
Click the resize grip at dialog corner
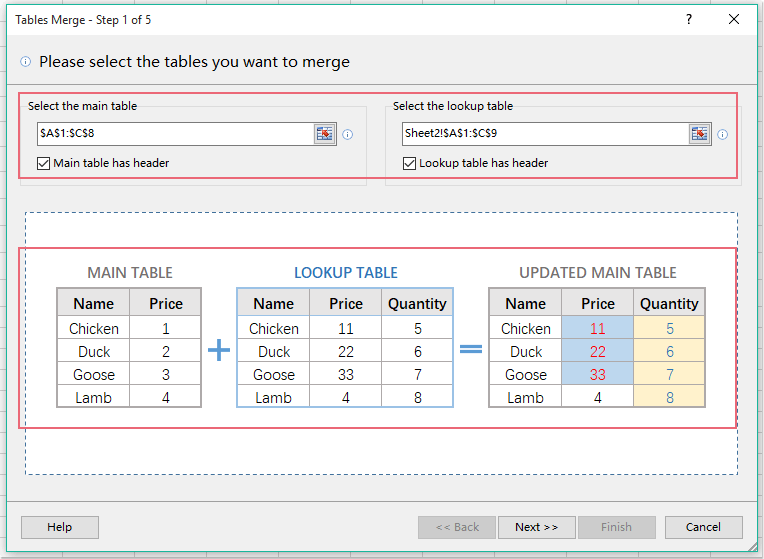click(751, 547)
